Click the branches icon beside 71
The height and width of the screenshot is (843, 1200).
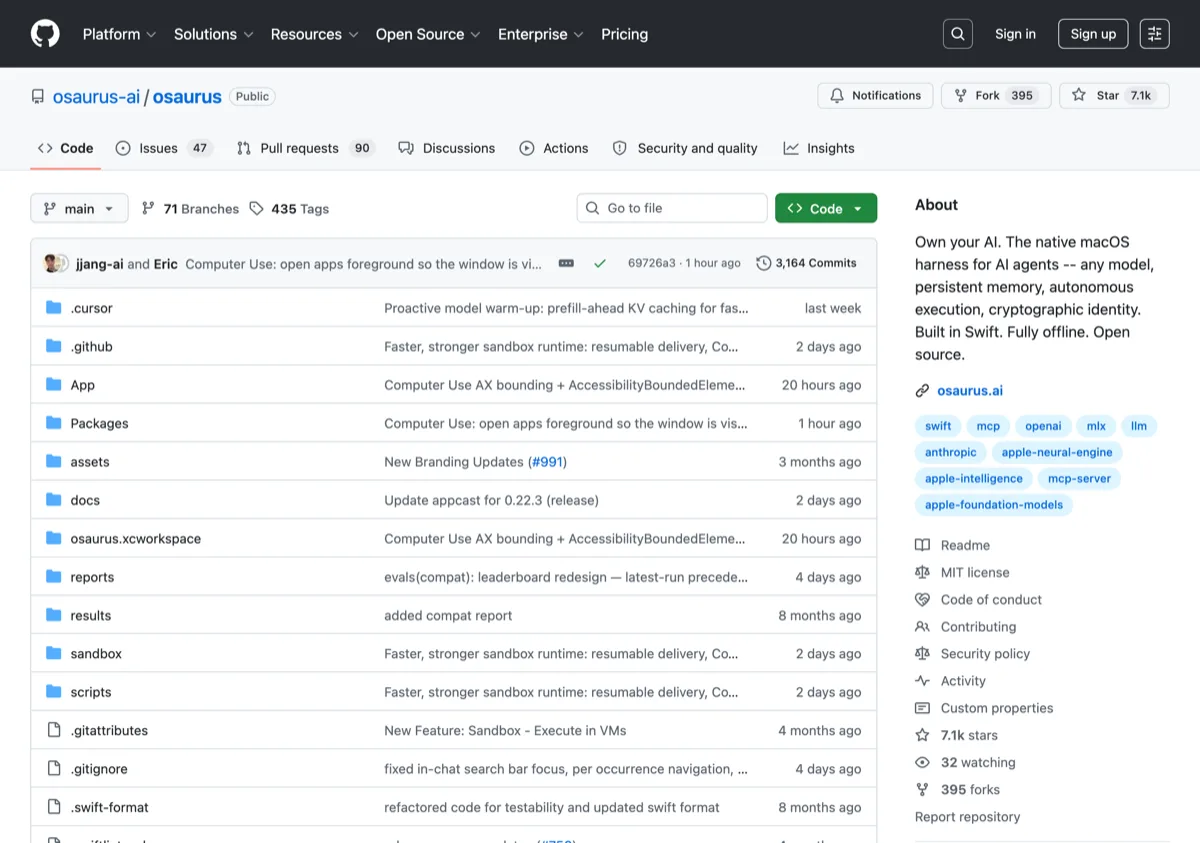(148, 208)
